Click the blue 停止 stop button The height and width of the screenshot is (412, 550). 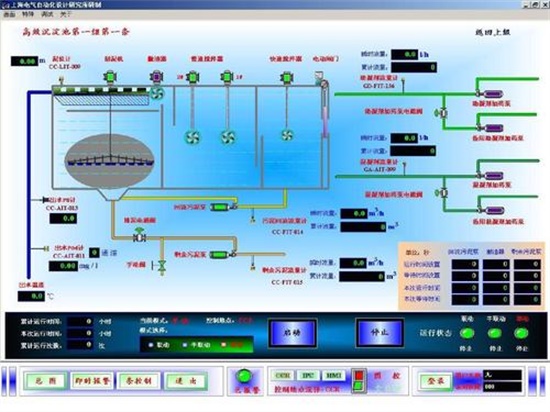click(380, 332)
